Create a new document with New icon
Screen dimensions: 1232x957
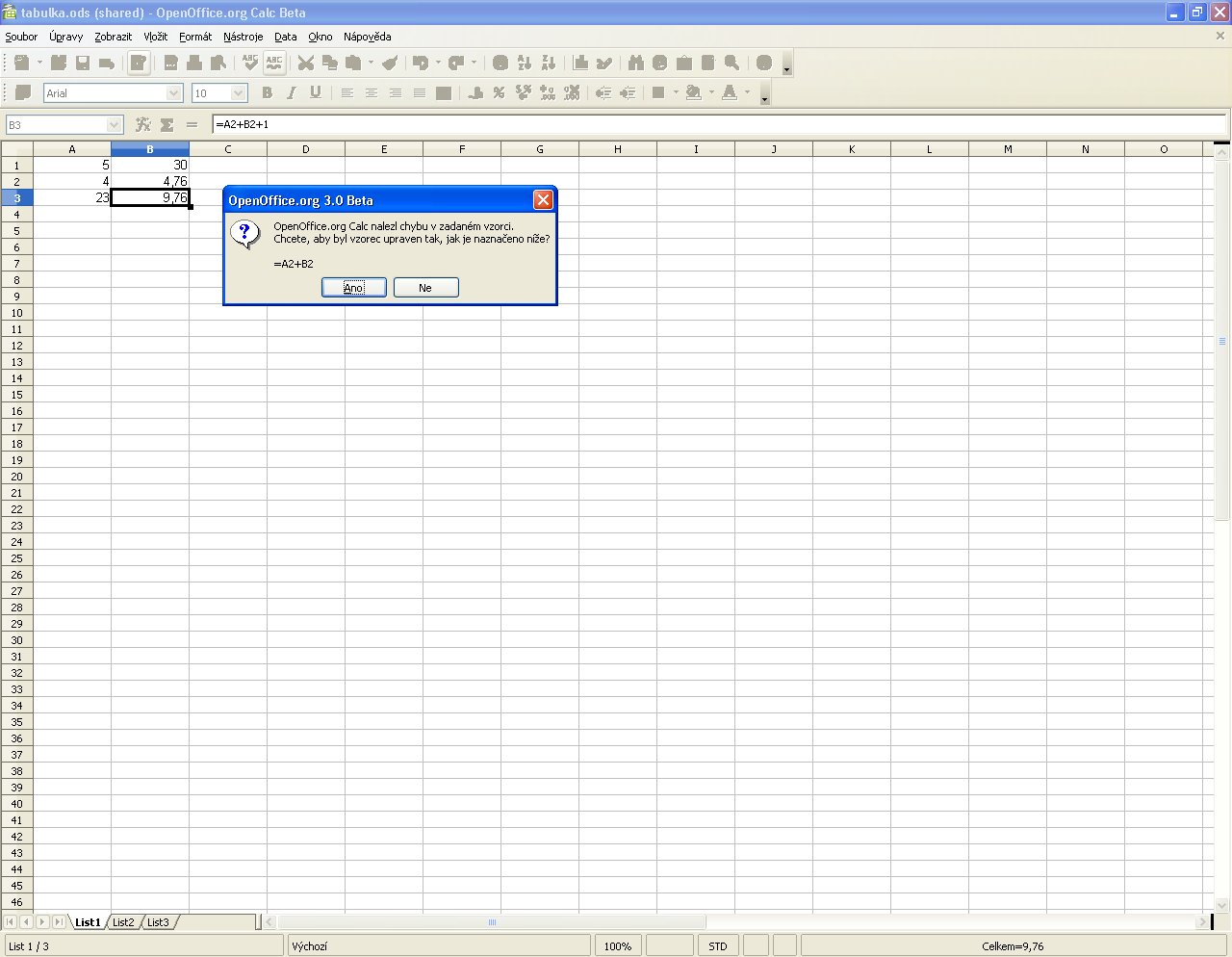click(x=21, y=63)
